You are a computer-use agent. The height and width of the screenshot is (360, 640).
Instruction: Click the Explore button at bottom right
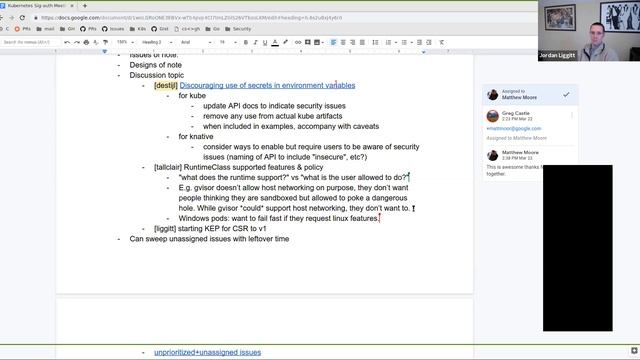tap(634, 350)
